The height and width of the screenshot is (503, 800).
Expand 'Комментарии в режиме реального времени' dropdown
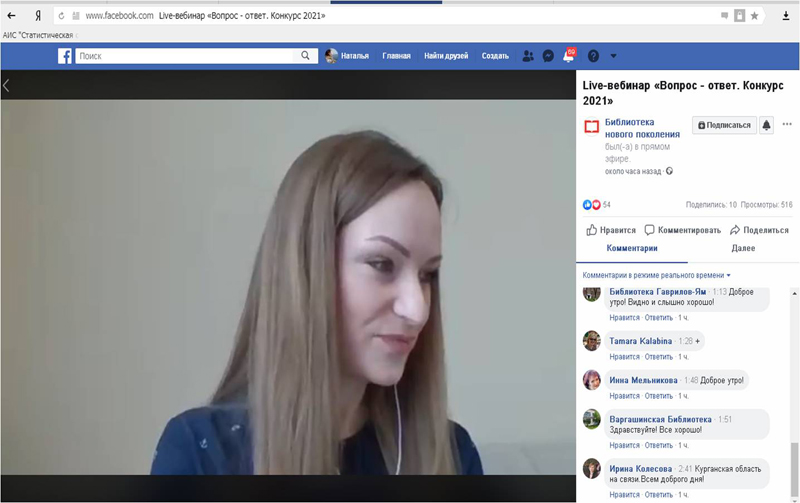[657, 275]
